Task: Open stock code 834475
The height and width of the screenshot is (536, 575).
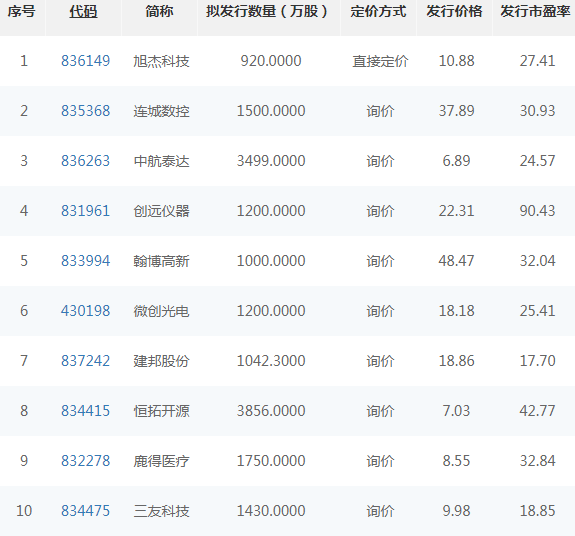Action: click(85, 511)
